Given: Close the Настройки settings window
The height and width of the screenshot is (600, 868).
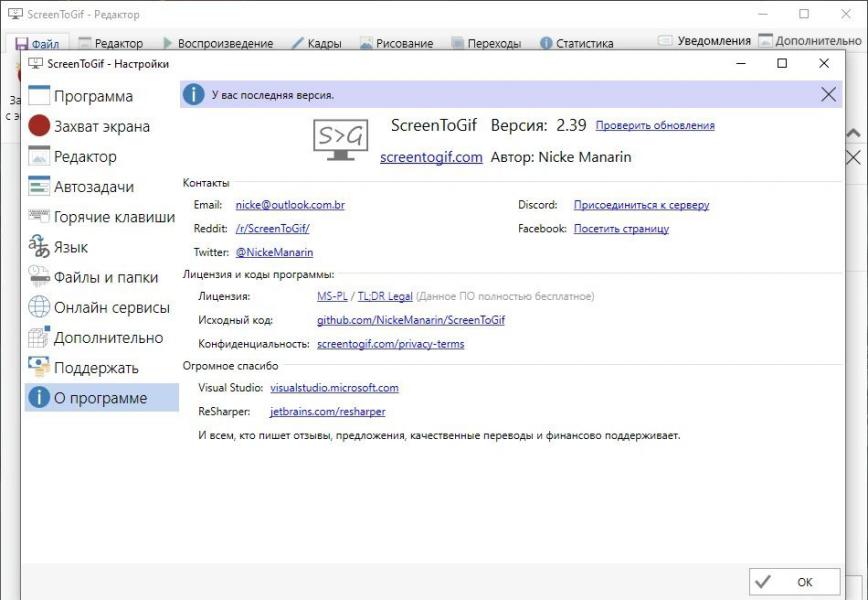Looking at the screenshot, I should [824, 64].
